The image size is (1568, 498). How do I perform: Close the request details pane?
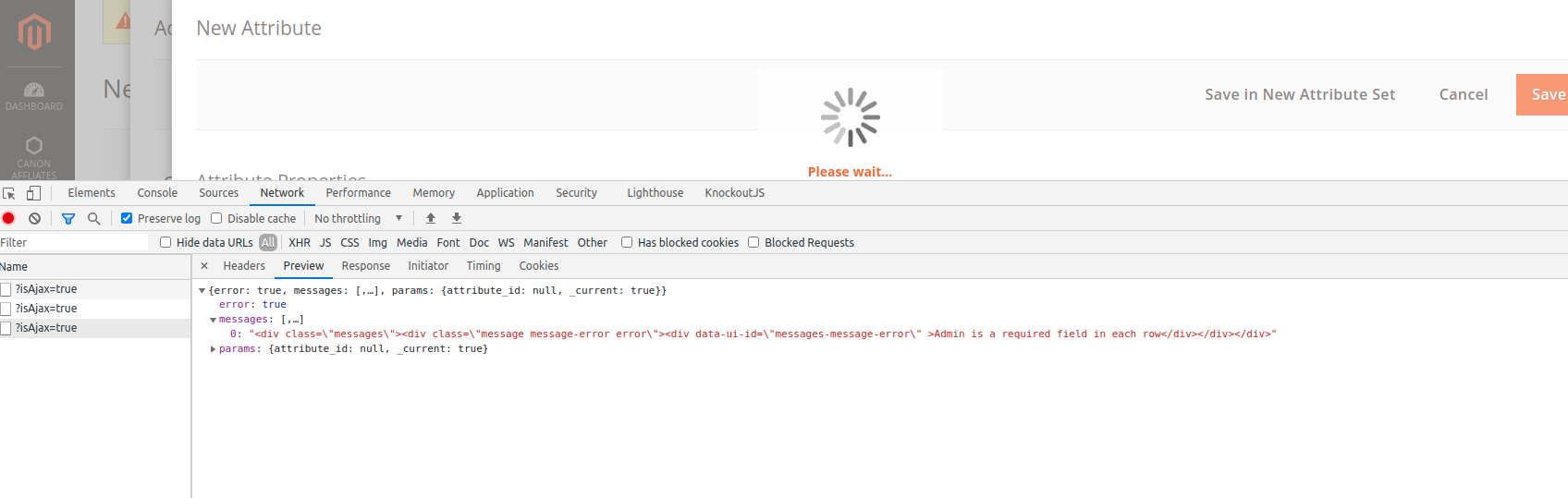tap(204, 266)
